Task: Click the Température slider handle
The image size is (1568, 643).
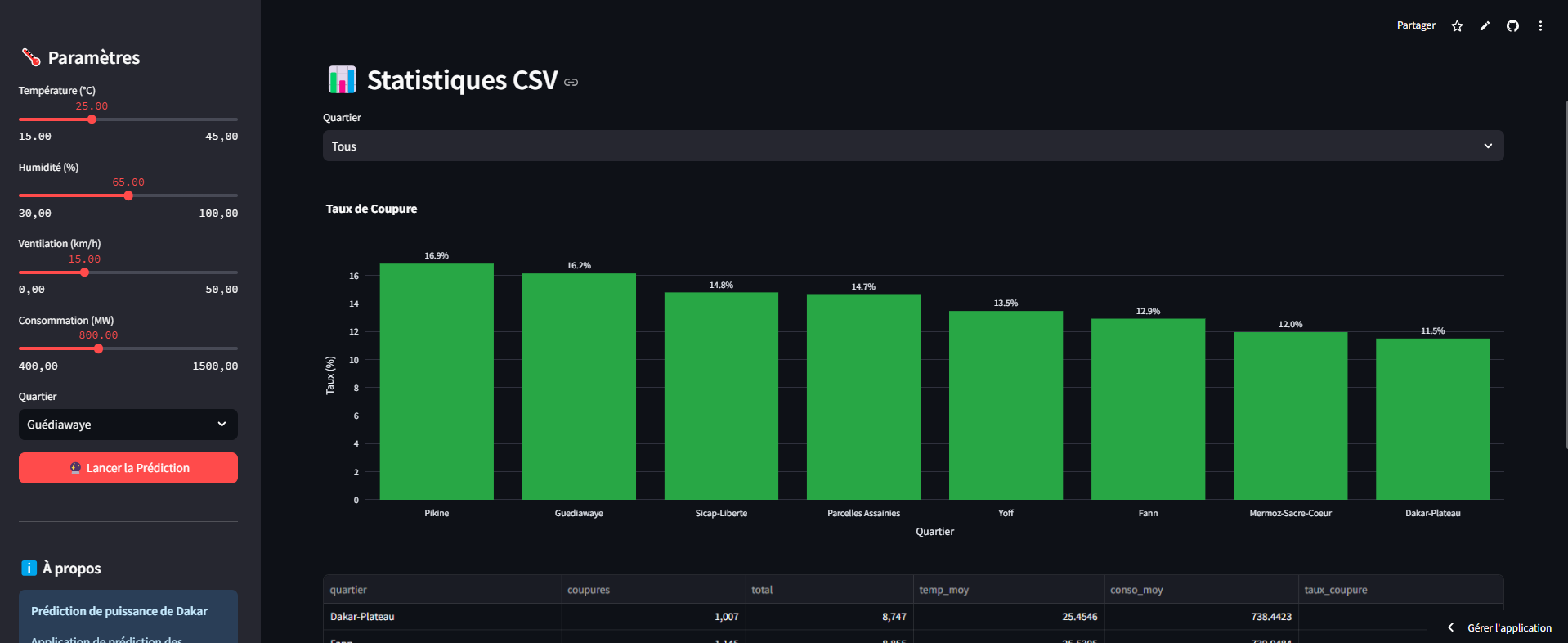Action: [92, 119]
